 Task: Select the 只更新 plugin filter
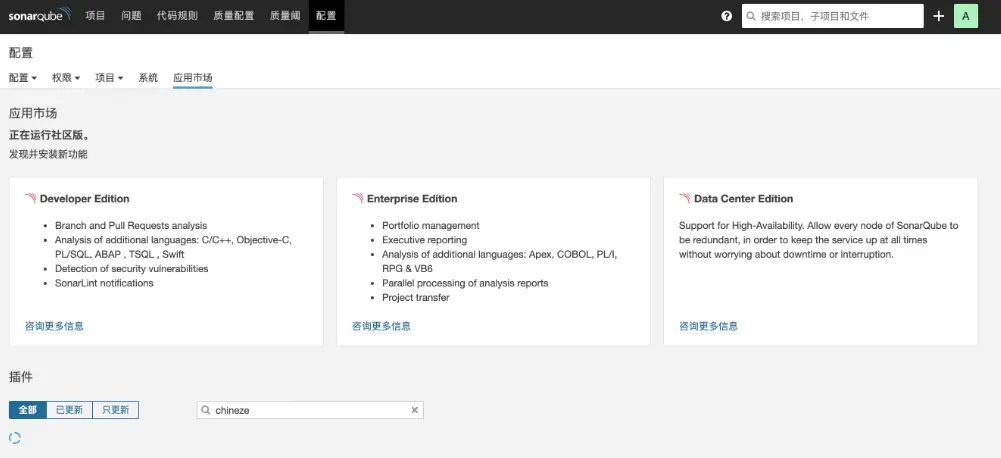[116, 410]
